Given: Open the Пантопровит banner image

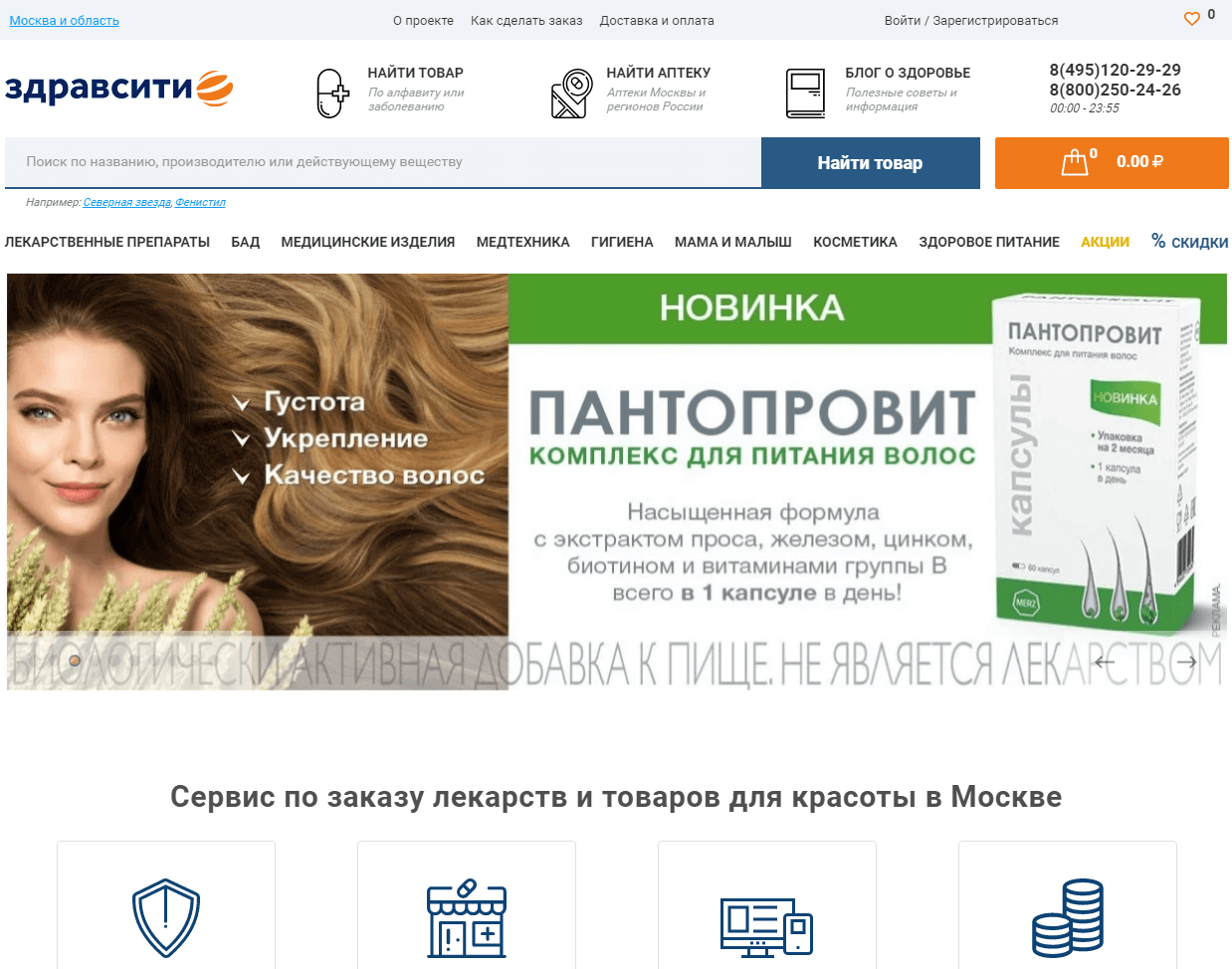Looking at the screenshot, I should pos(617,482).
